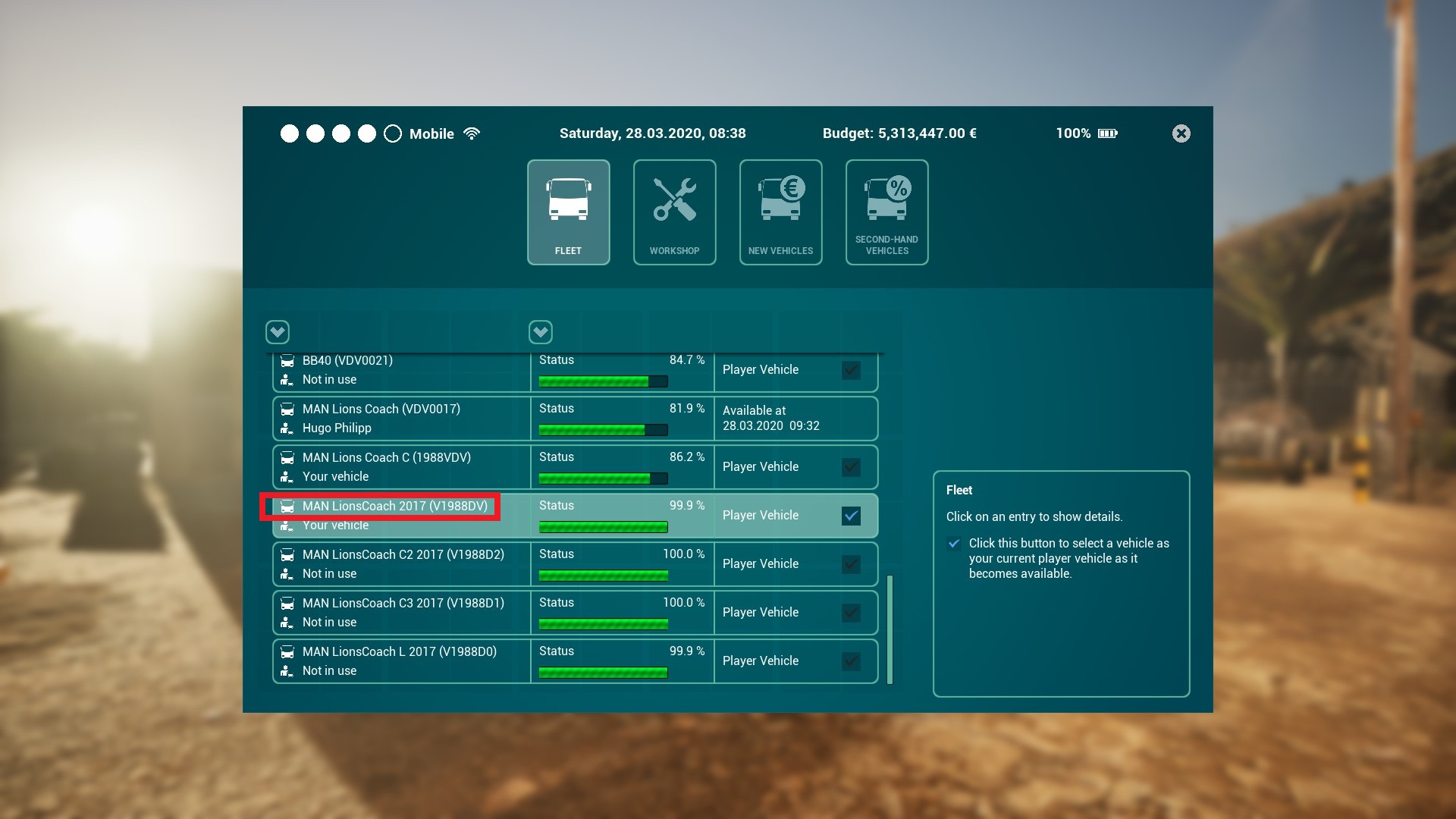Click the battery level icon
The width and height of the screenshot is (1456, 819).
pyautogui.click(x=1108, y=133)
